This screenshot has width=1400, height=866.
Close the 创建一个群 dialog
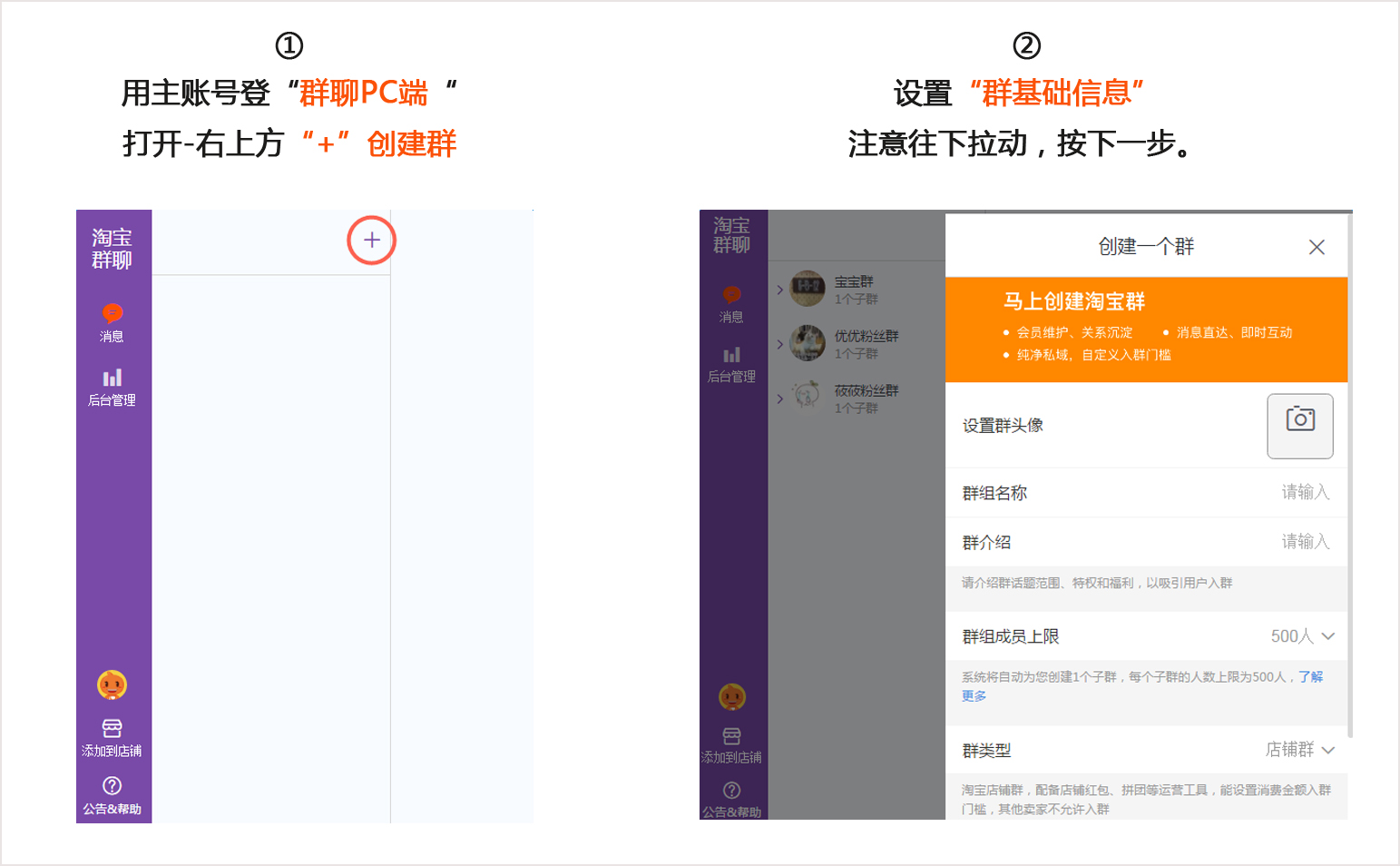tap(1317, 247)
